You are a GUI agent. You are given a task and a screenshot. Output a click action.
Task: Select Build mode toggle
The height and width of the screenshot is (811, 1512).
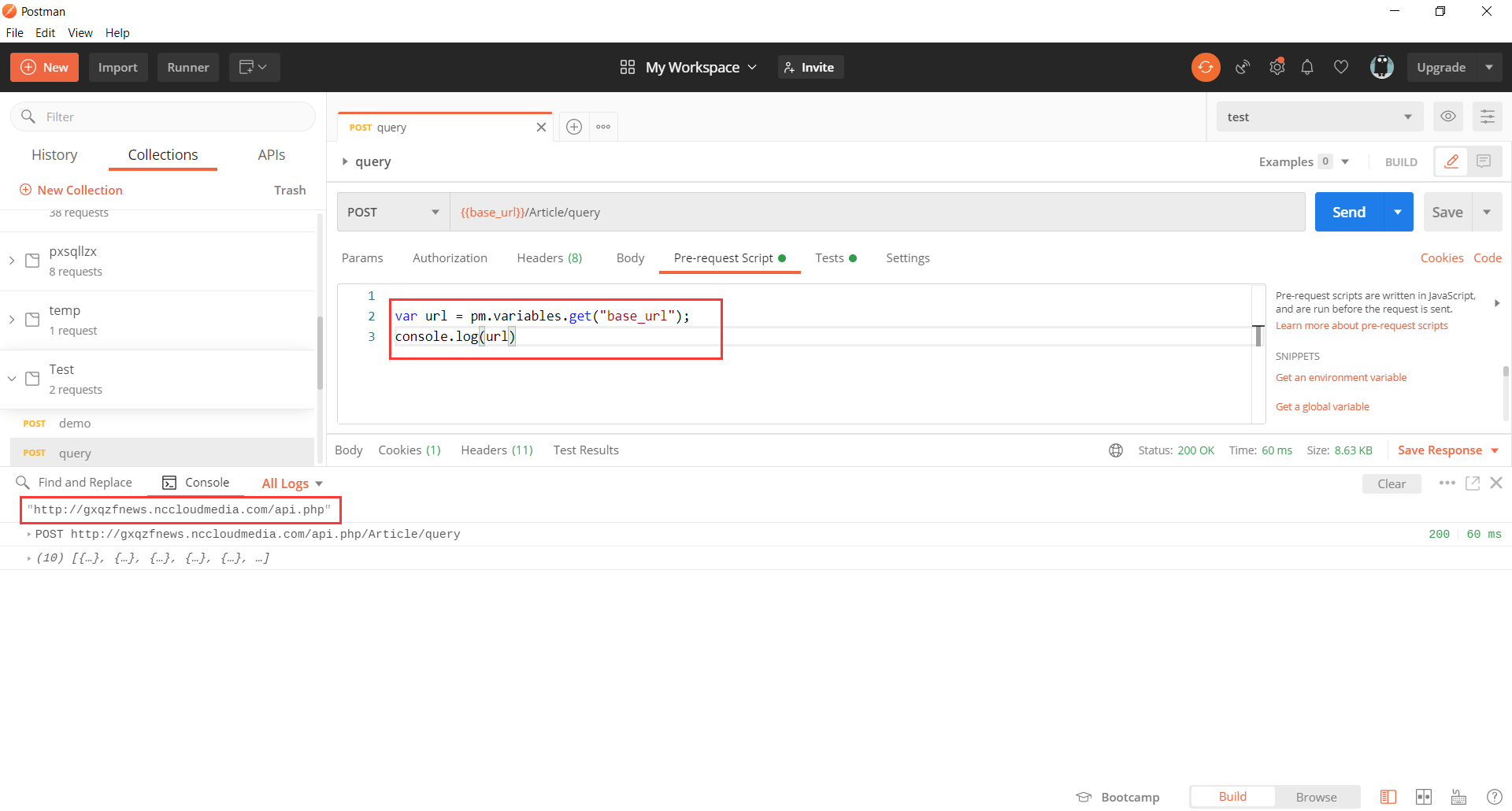[1232, 797]
